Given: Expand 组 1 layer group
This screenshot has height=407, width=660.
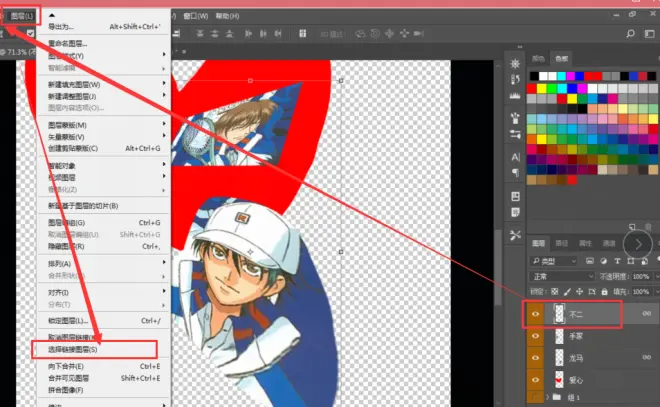Looking at the screenshot, I should coord(547,397).
